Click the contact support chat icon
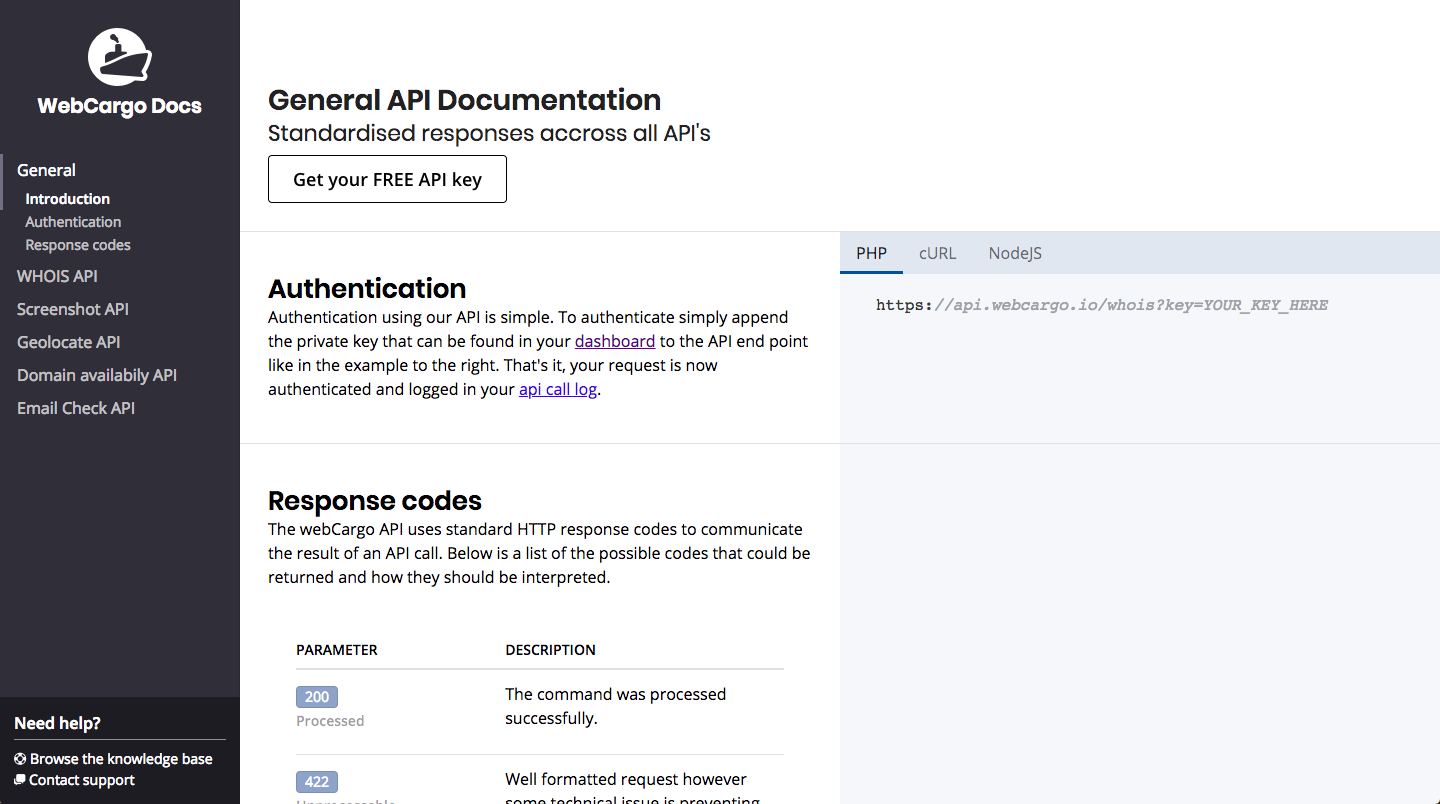 [x=20, y=780]
